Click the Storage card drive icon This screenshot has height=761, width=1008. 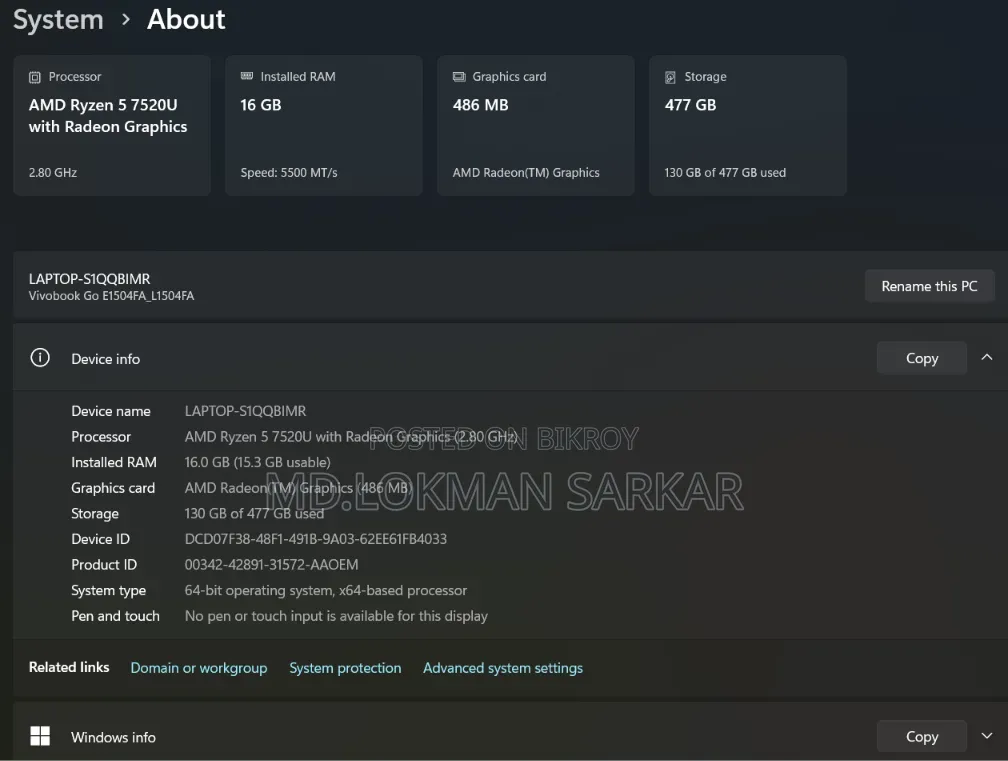click(x=670, y=77)
